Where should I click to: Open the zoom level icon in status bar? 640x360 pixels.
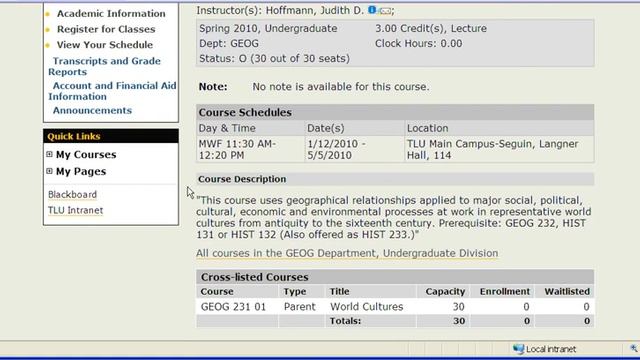coord(633,349)
